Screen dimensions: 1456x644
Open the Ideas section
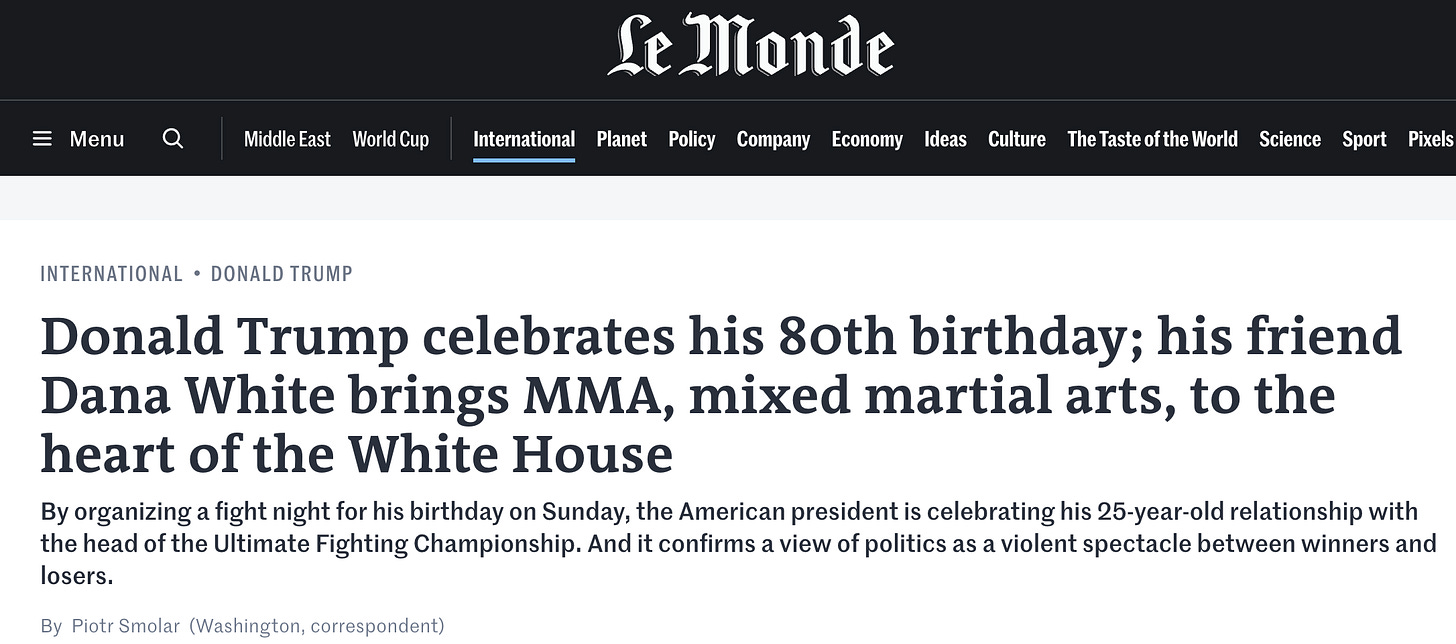click(945, 139)
